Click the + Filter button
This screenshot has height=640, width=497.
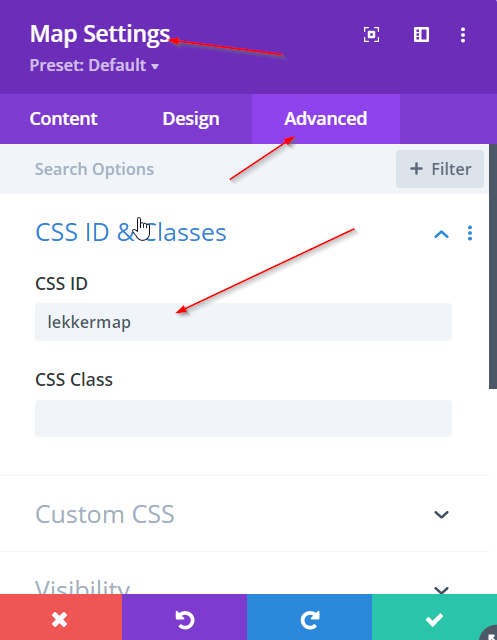coord(440,169)
